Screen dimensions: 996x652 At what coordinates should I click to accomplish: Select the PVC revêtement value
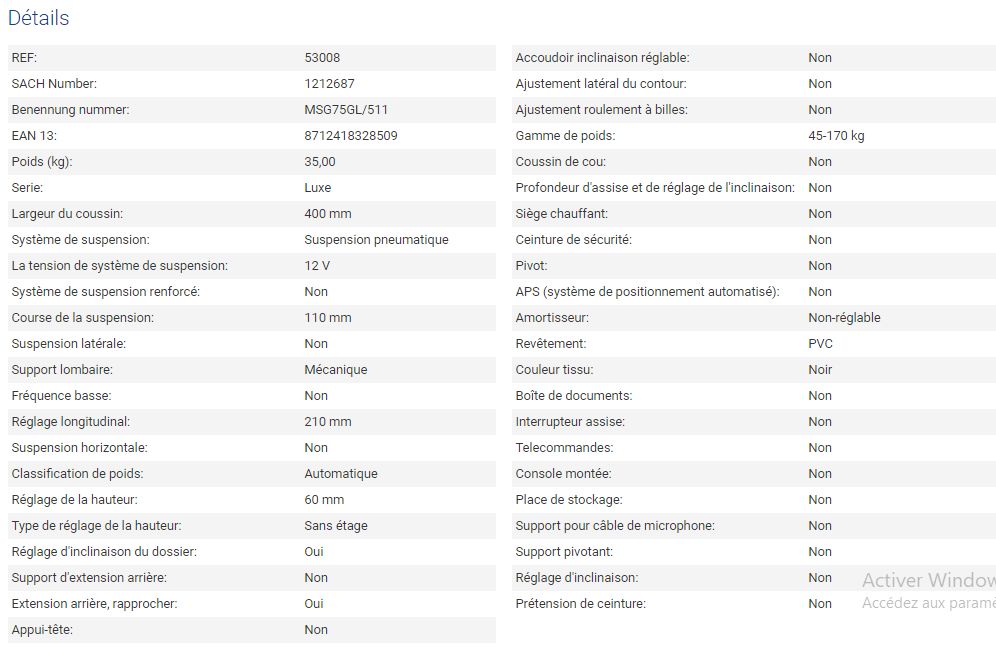(x=820, y=344)
